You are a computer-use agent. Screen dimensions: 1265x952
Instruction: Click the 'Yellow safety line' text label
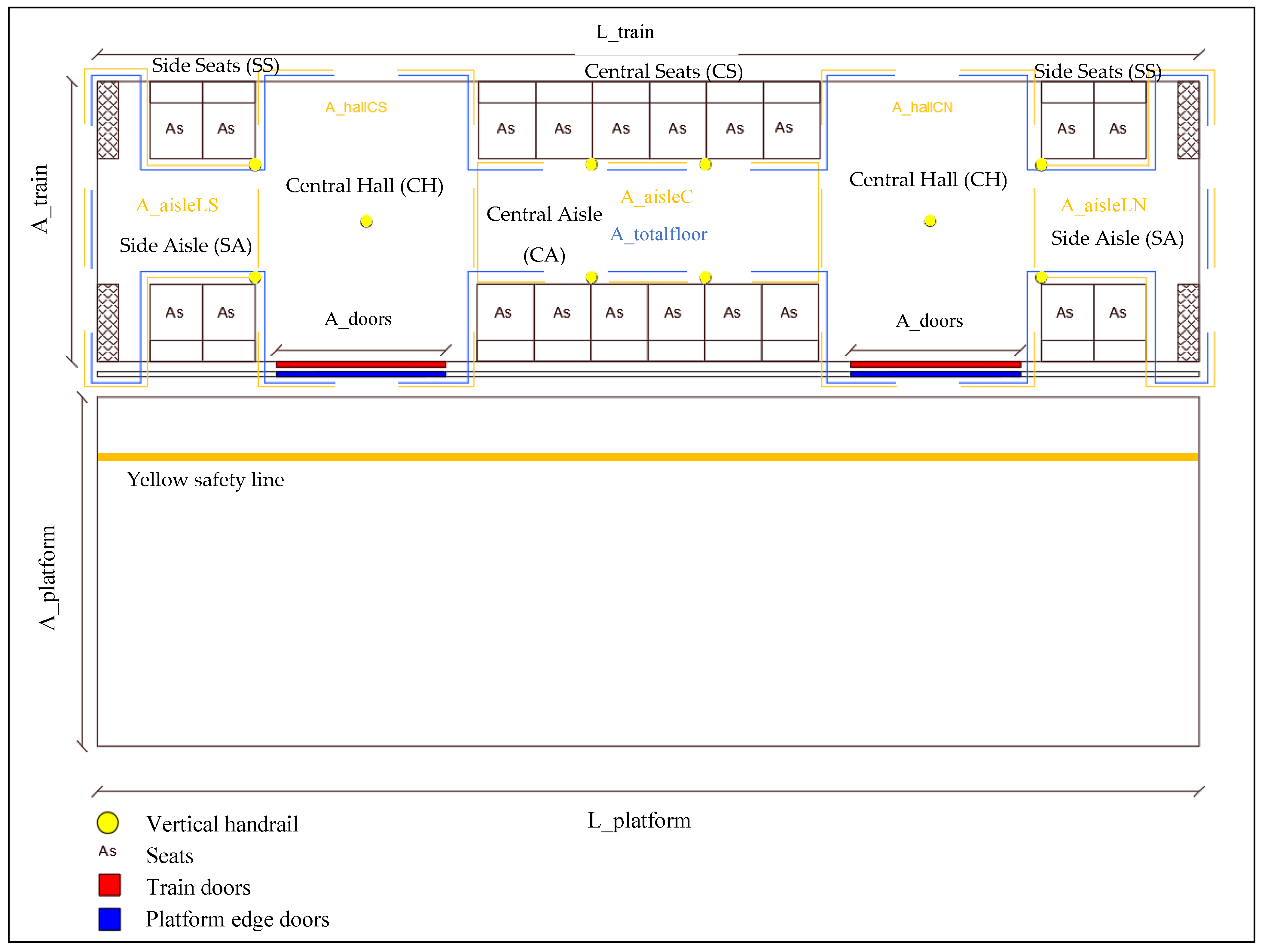click(x=205, y=479)
